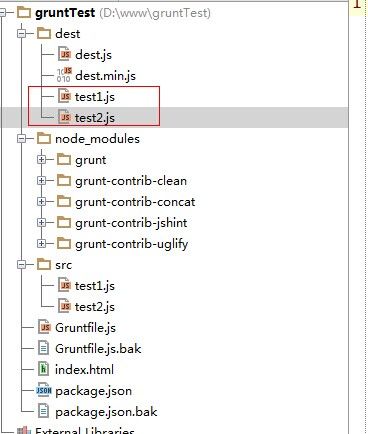The width and height of the screenshot is (368, 434).
Task: Select highlighted test2.js in dest
Action: [95, 118]
